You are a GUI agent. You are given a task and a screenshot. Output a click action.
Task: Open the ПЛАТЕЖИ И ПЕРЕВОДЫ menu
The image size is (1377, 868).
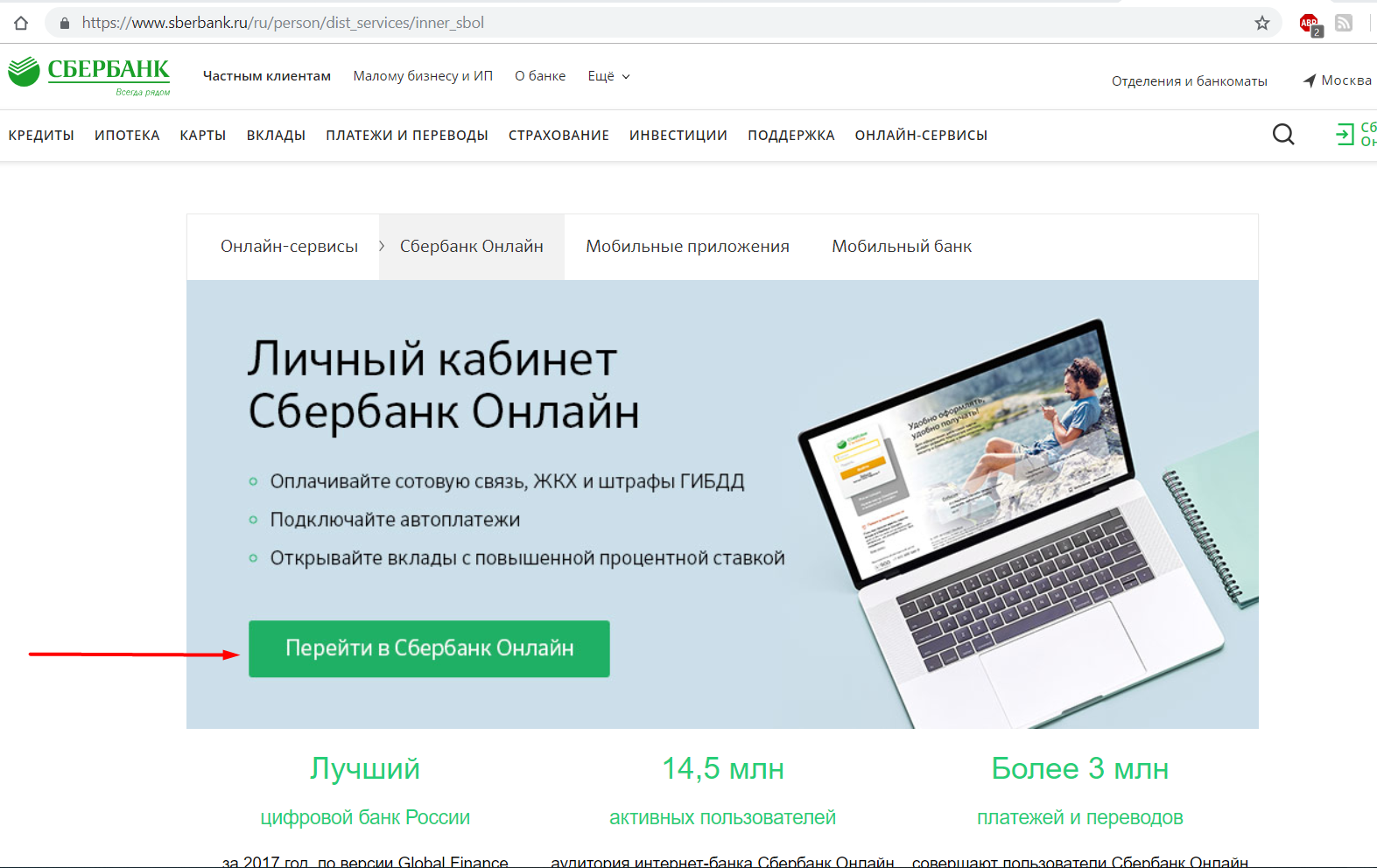coord(406,136)
